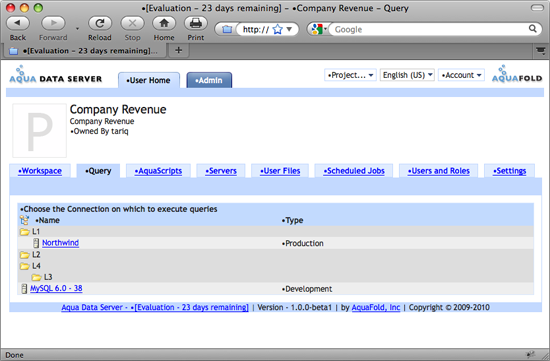Go to the Scheduled Jobs tab
550x361 pixels.
[x=354, y=171]
